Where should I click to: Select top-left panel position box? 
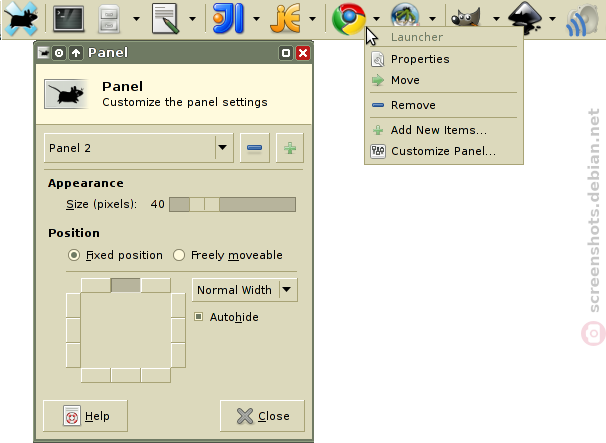tap(95, 285)
